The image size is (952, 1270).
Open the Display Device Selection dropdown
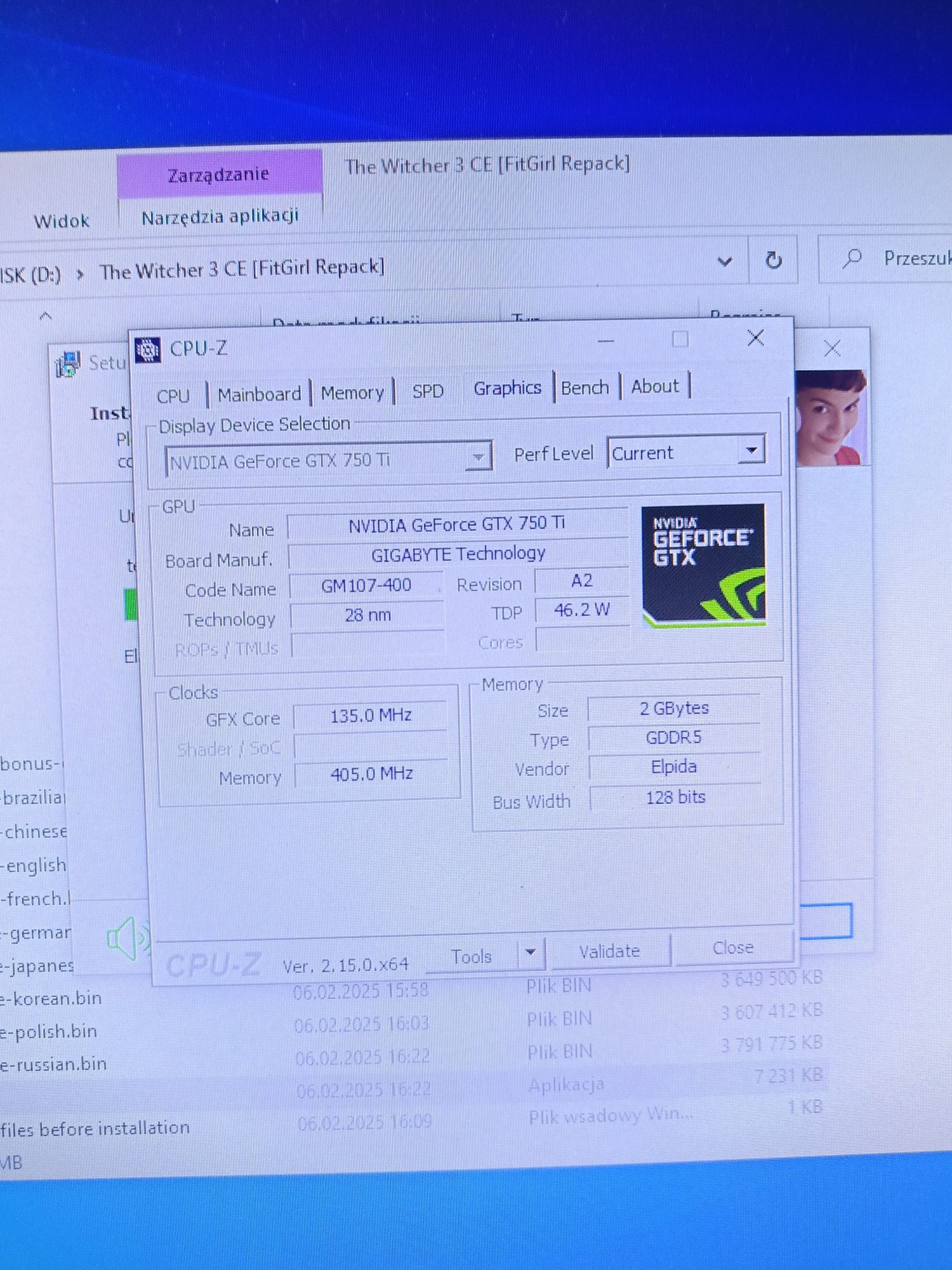pyautogui.click(x=328, y=459)
